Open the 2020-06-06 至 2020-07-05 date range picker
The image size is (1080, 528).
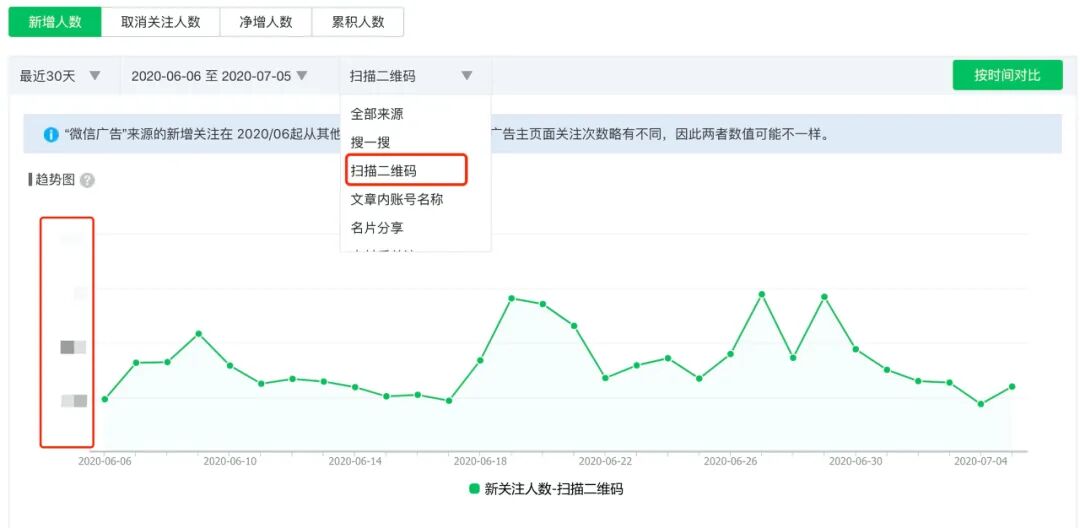pyautogui.click(x=219, y=76)
